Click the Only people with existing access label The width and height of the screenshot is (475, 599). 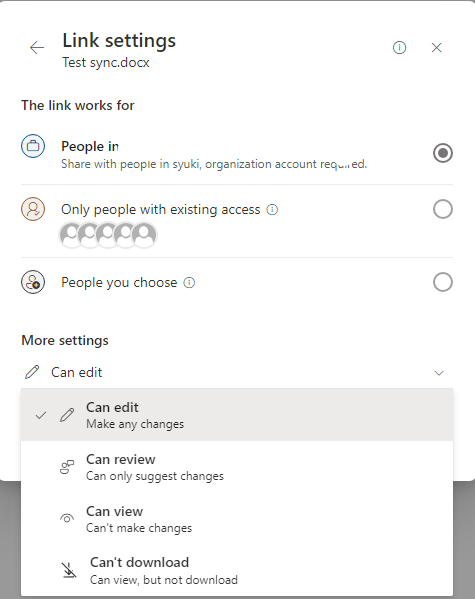(x=160, y=209)
